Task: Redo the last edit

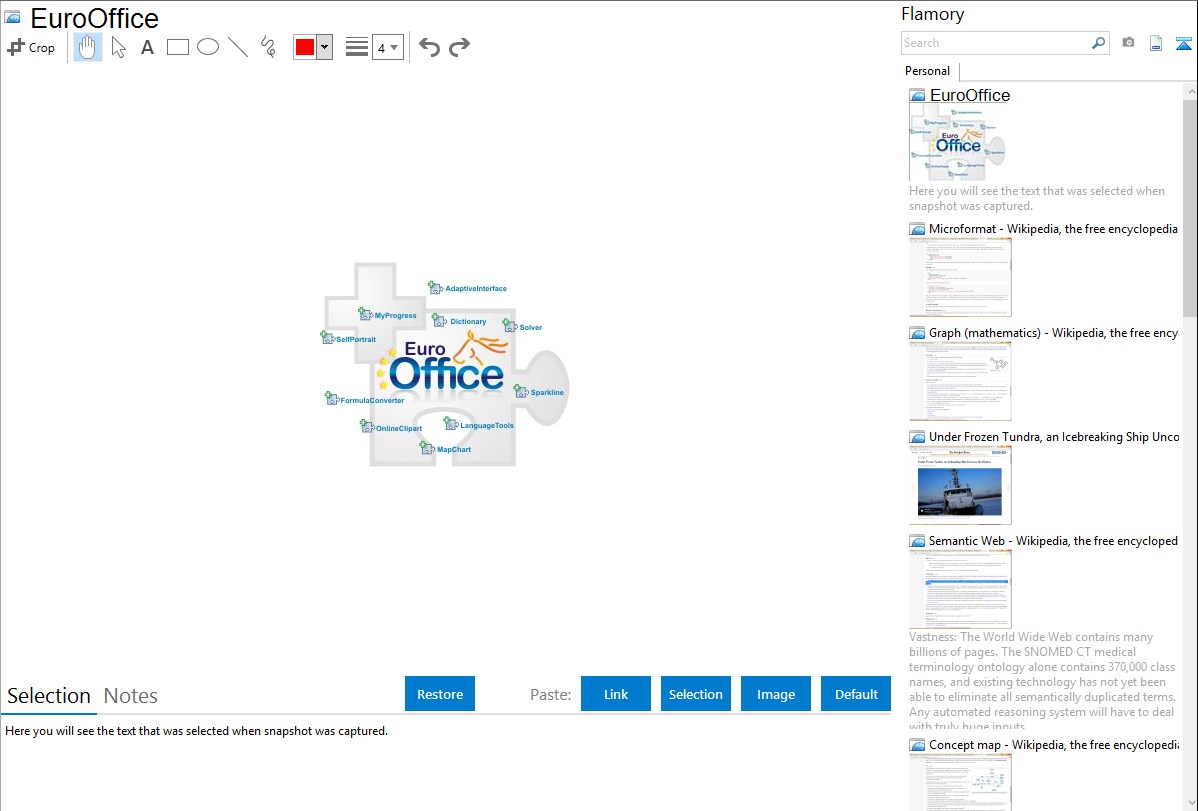Action: (x=459, y=47)
